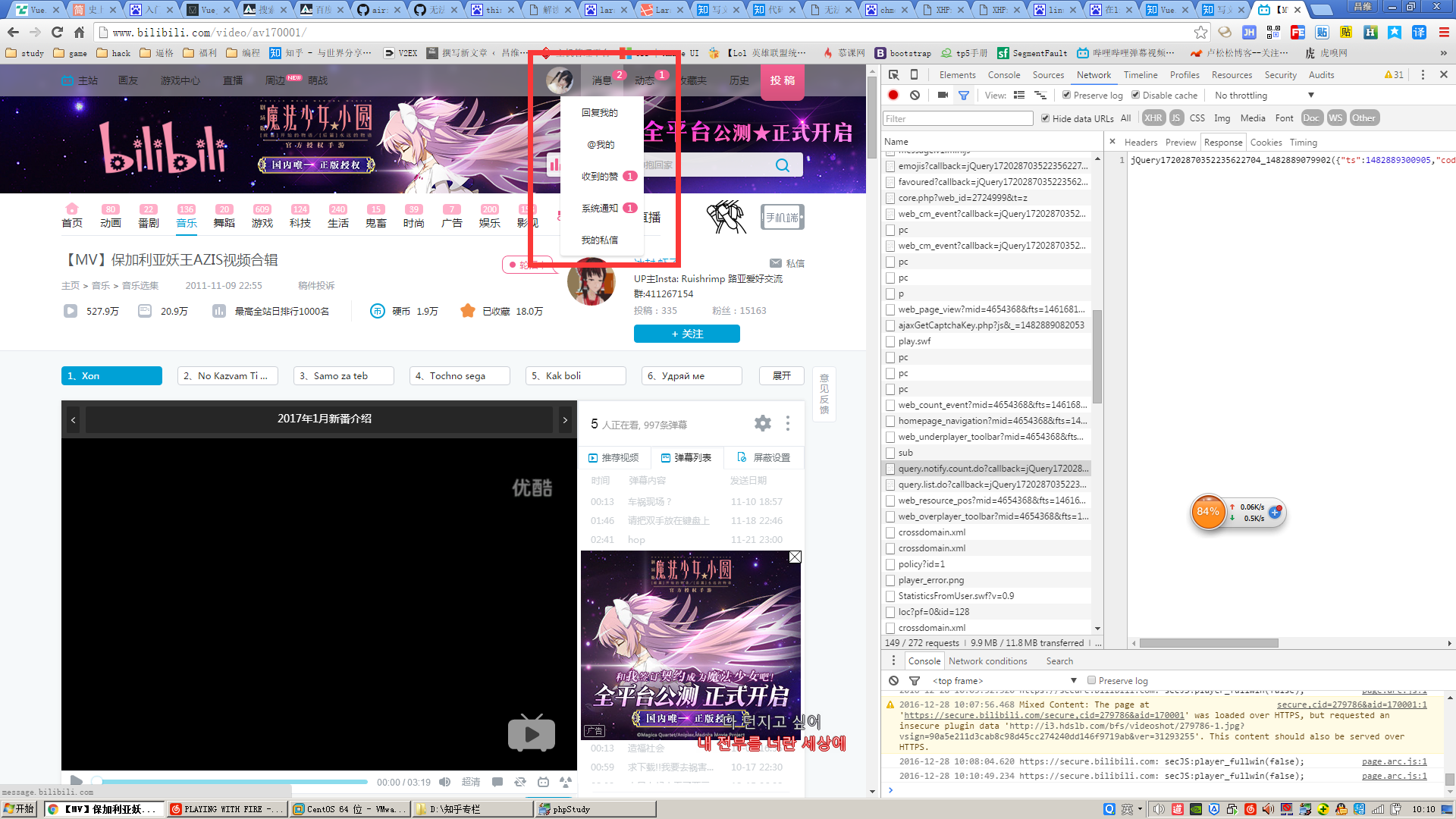The width and height of the screenshot is (1456, 819).
Task: Clear the network log
Action: pos(915,95)
